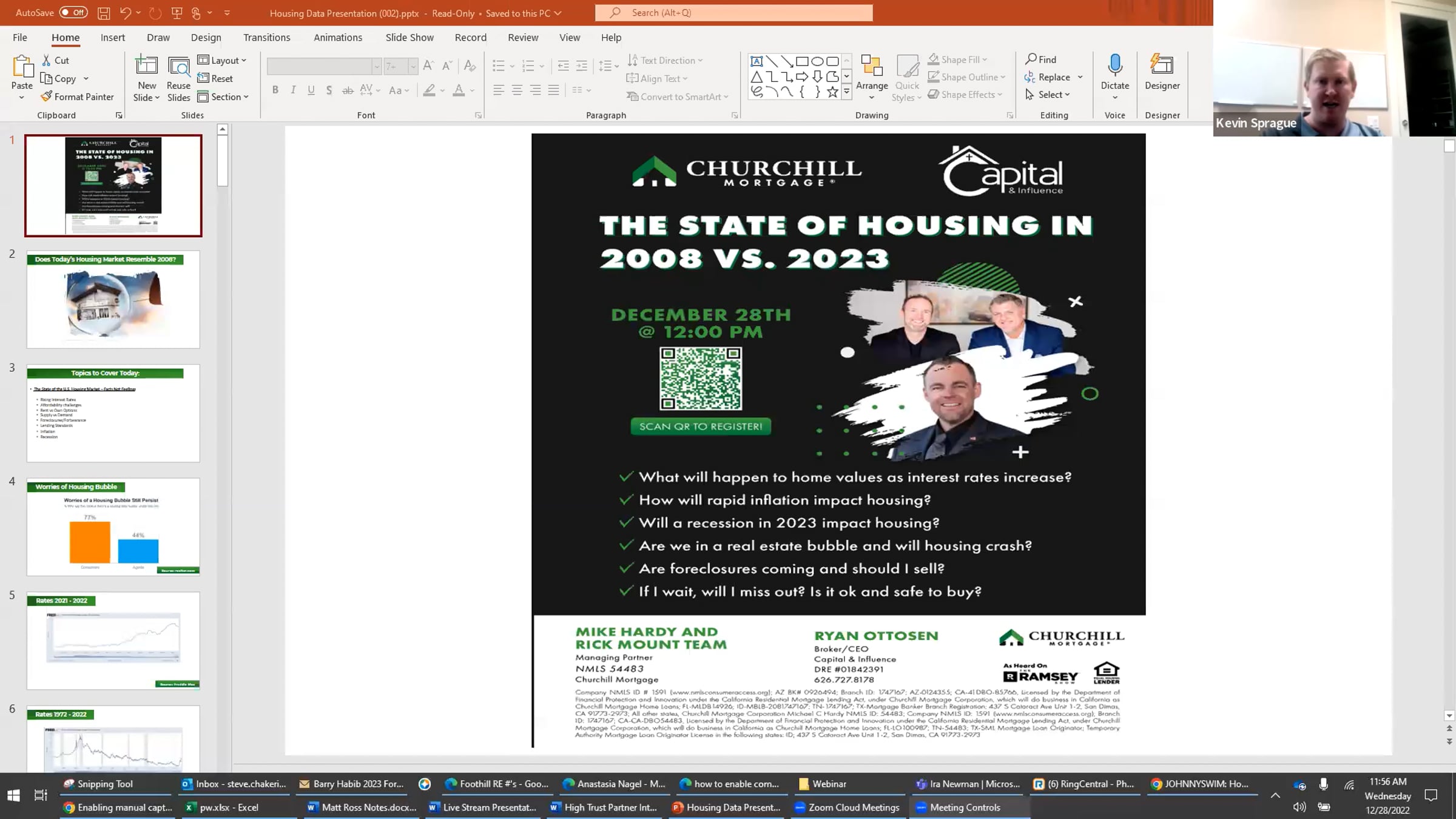Click the Save icon in title bar
The image size is (1456, 819).
pyautogui.click(x=104, y=13)
